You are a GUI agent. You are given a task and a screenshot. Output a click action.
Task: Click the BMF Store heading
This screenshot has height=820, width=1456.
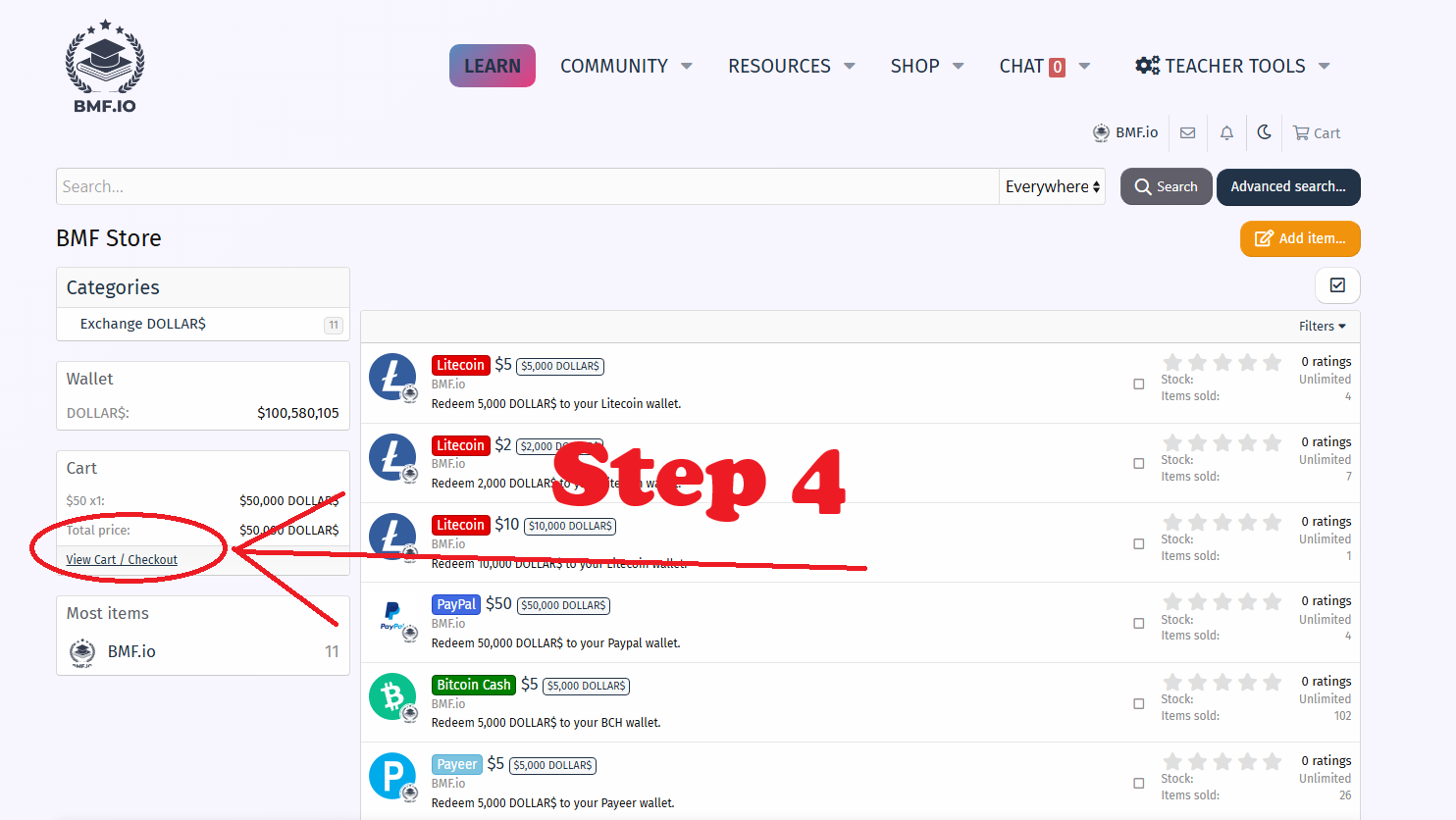click(x=109, y=238)
